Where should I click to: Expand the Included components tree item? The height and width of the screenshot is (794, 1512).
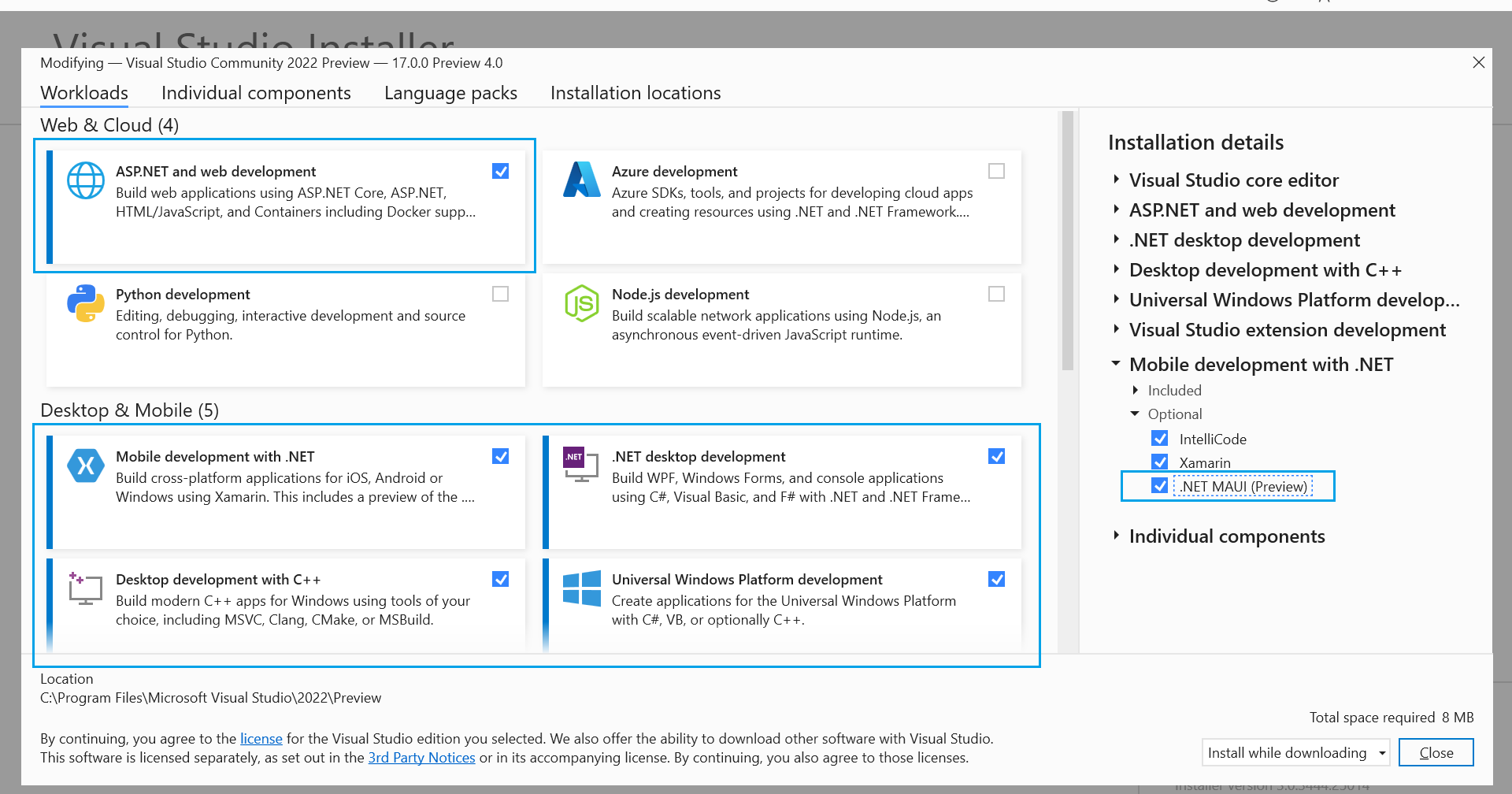click(x=1135, y=390)
